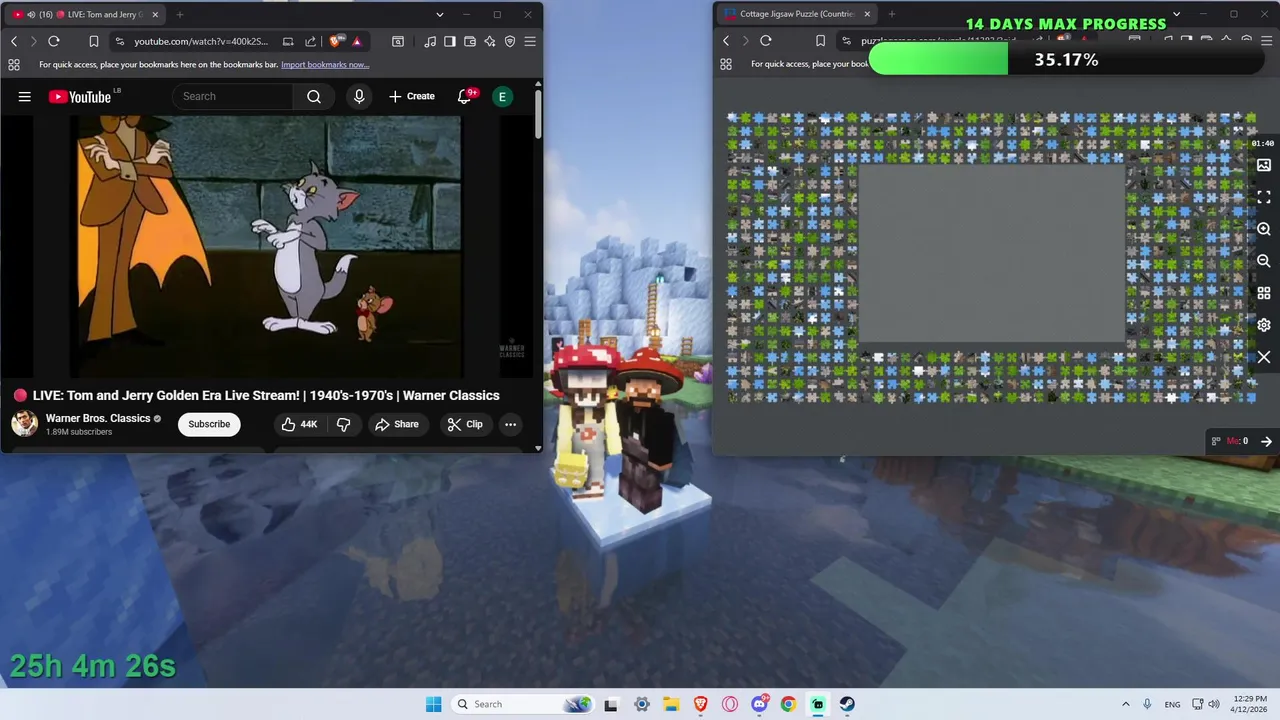
Task: Open Brave Shields in the YouTube window
Action: pyautogui.click(x=335, y=41)
